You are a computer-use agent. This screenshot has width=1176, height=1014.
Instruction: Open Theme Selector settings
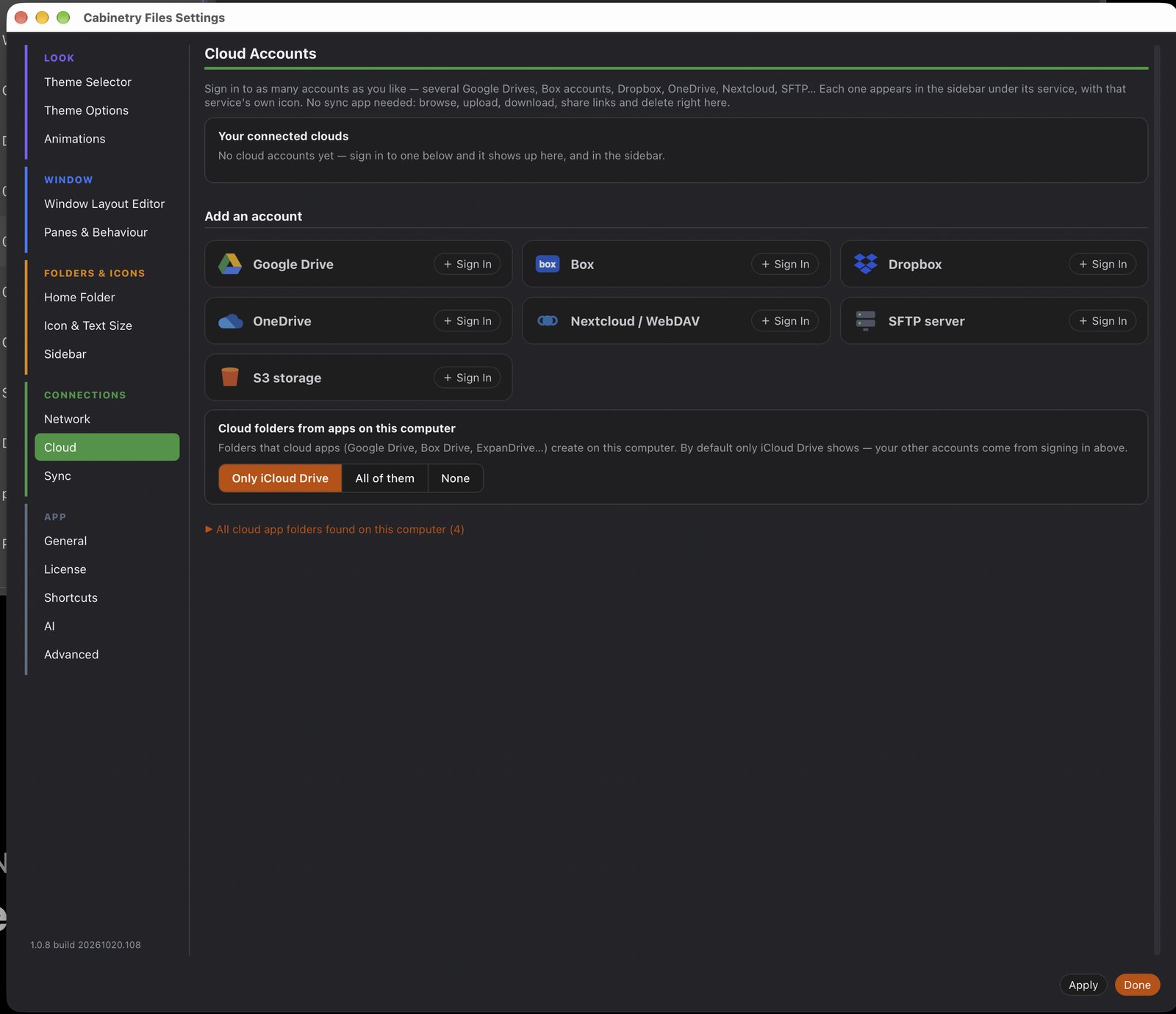click(107, 82)
